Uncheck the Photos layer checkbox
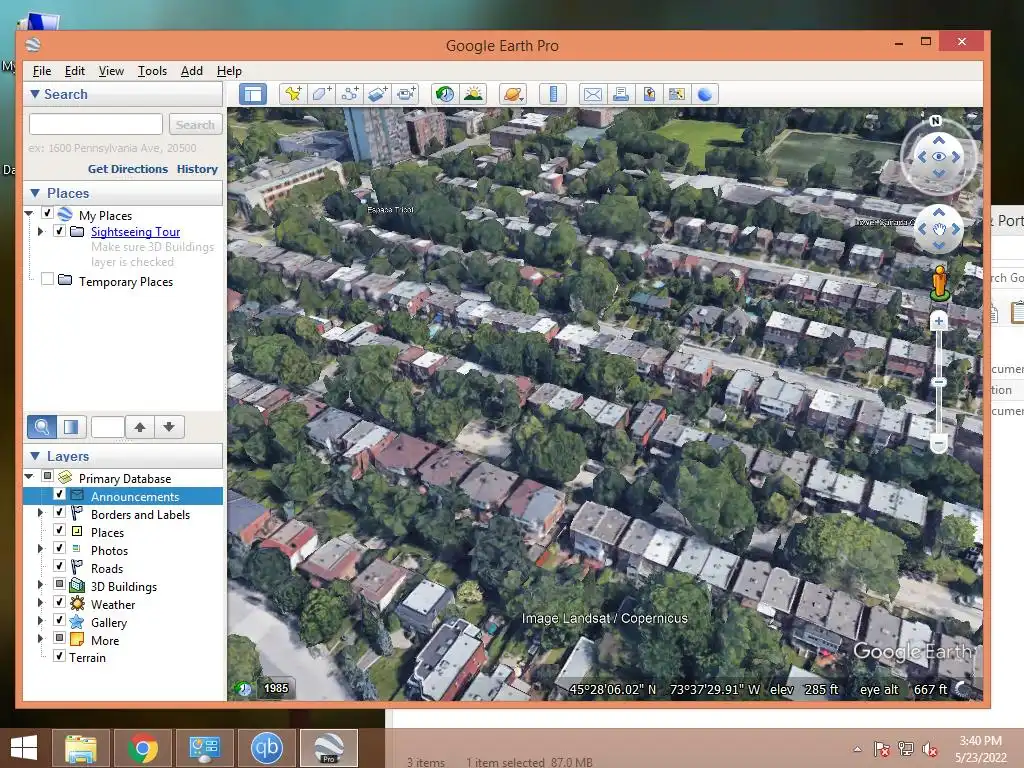The image size is (1024, 768). (x=59, y=549)
